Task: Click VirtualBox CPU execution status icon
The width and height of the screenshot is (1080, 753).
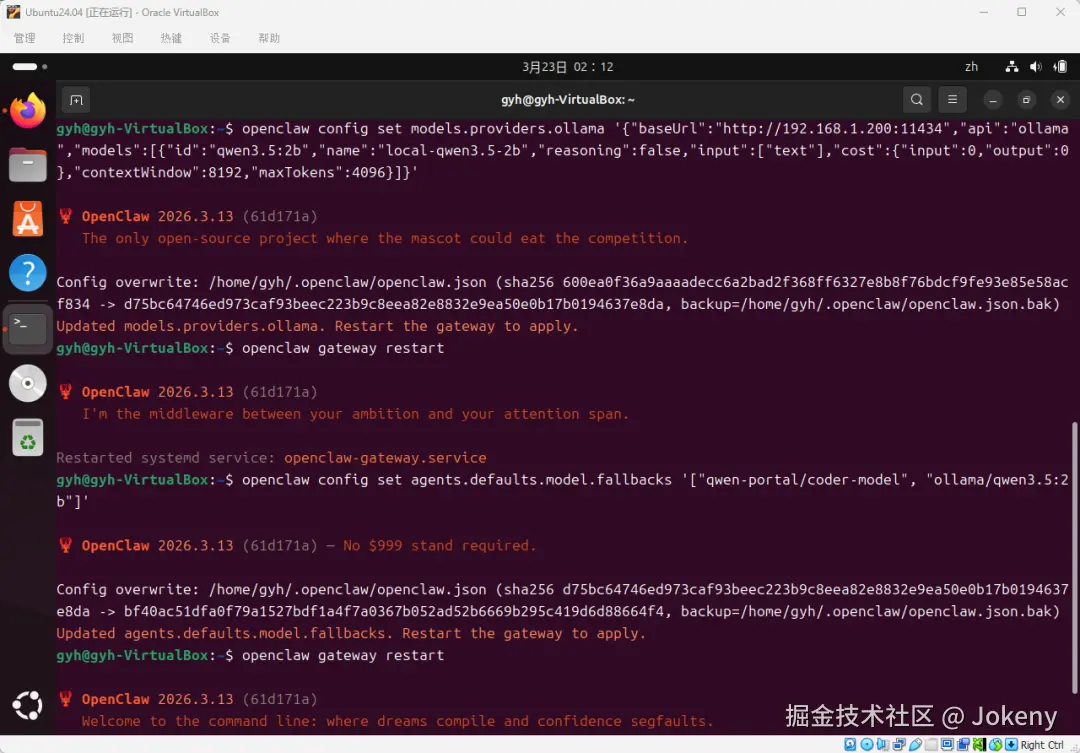Action: pos(979,745)
